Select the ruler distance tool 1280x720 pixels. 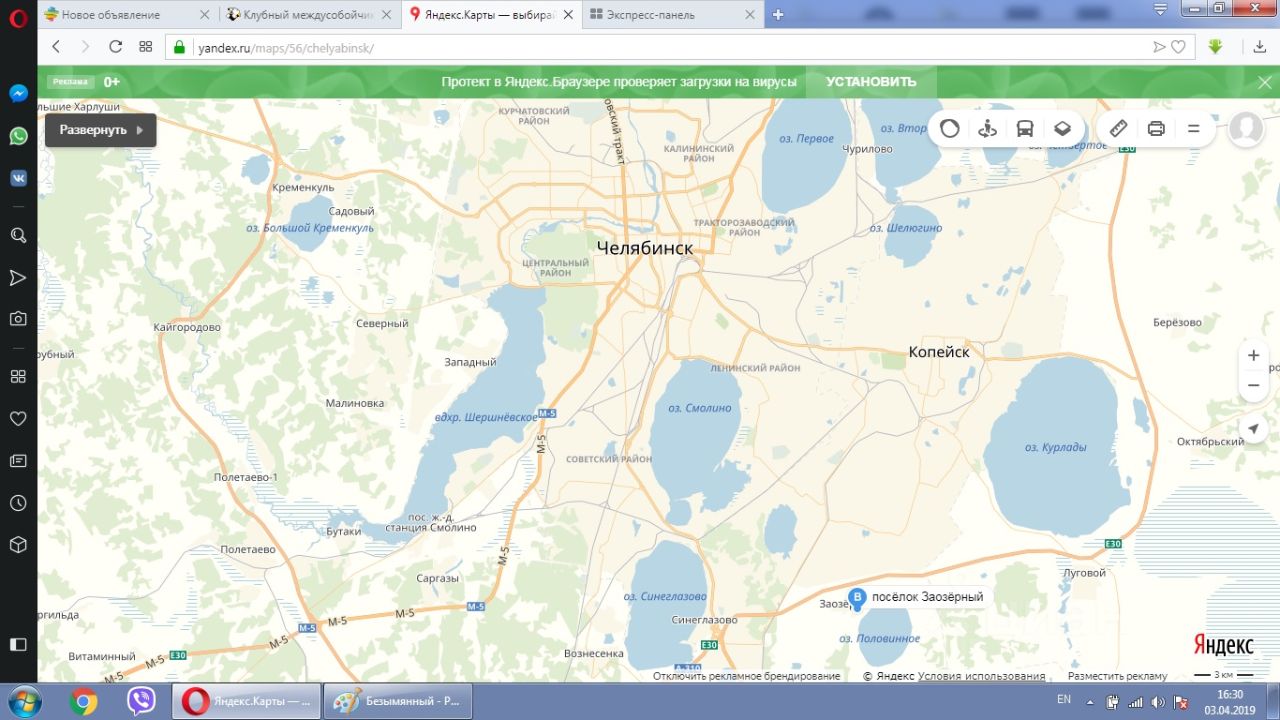click(1119, 128)
